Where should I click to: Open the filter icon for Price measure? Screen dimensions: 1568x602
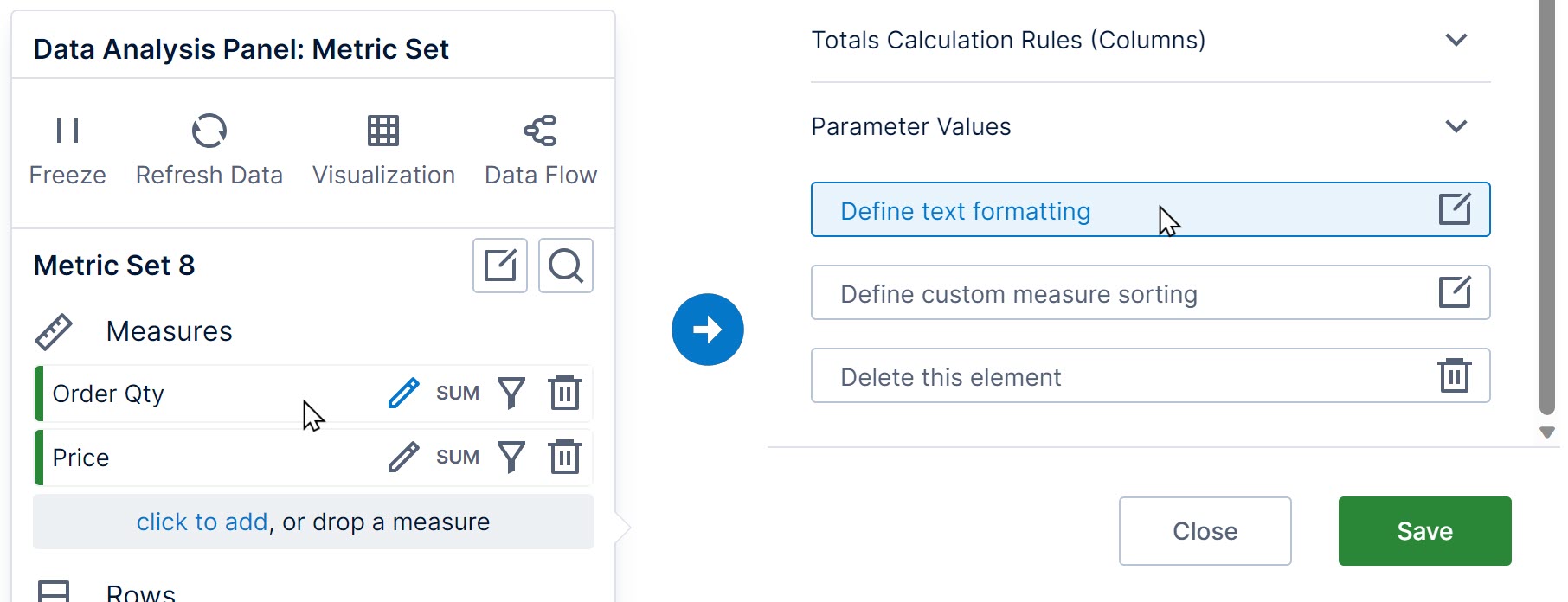click(511, 457)
